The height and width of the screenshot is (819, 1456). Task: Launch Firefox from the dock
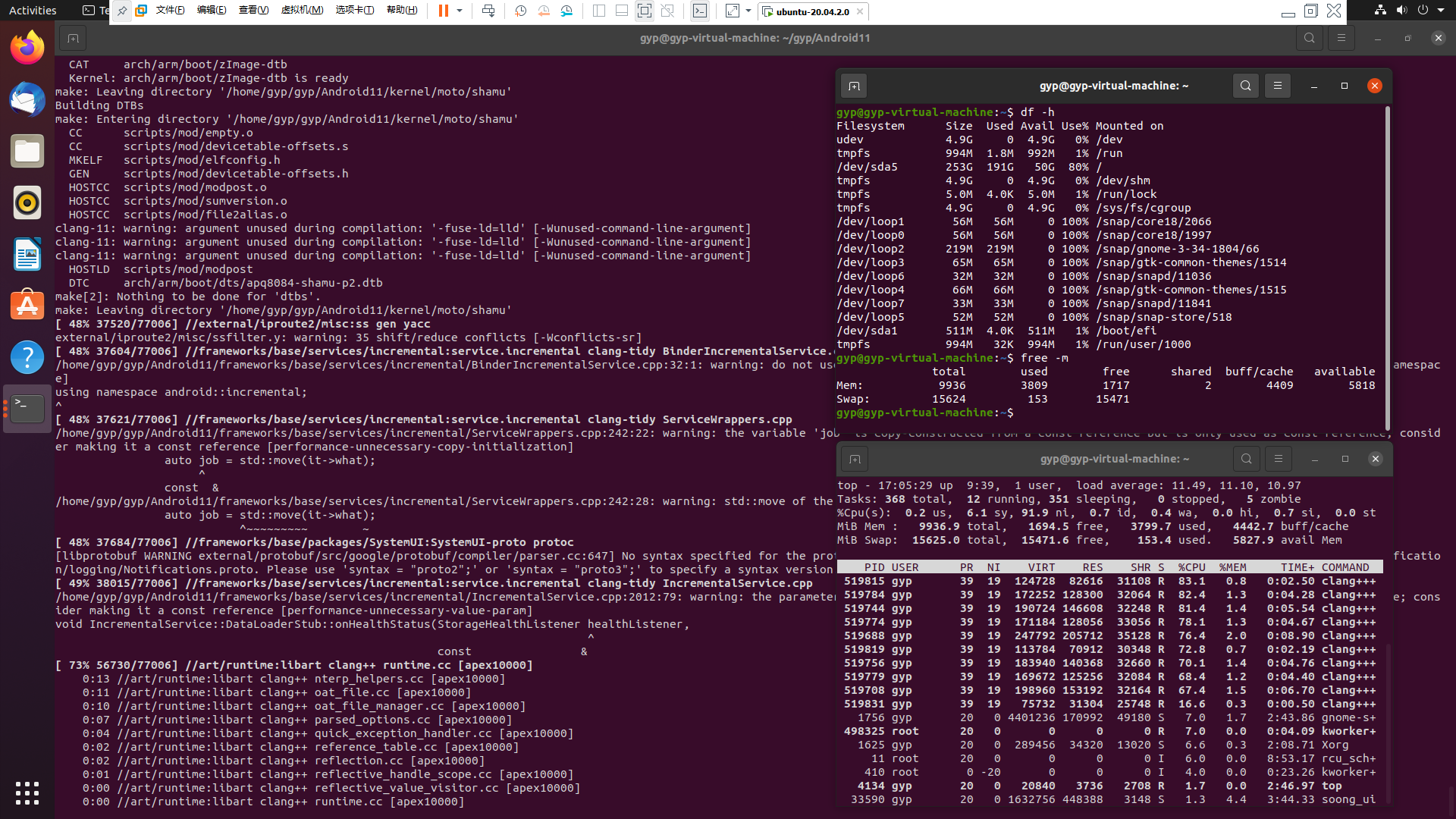(27, 48)
